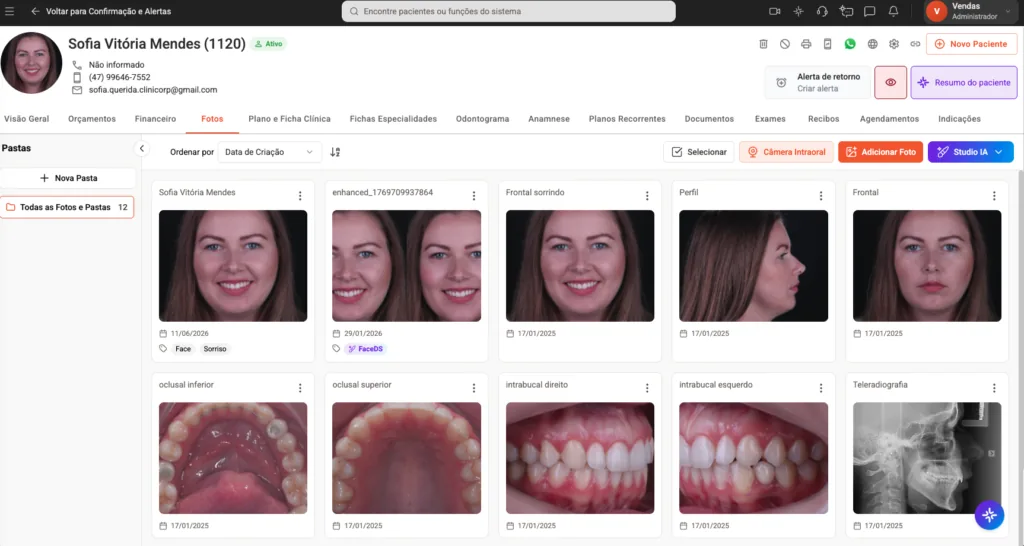Image resolution: width=1024 pixels, height=546 pixels.
Task: Open the Odontograma tab
Action: [x=482, y=119]
